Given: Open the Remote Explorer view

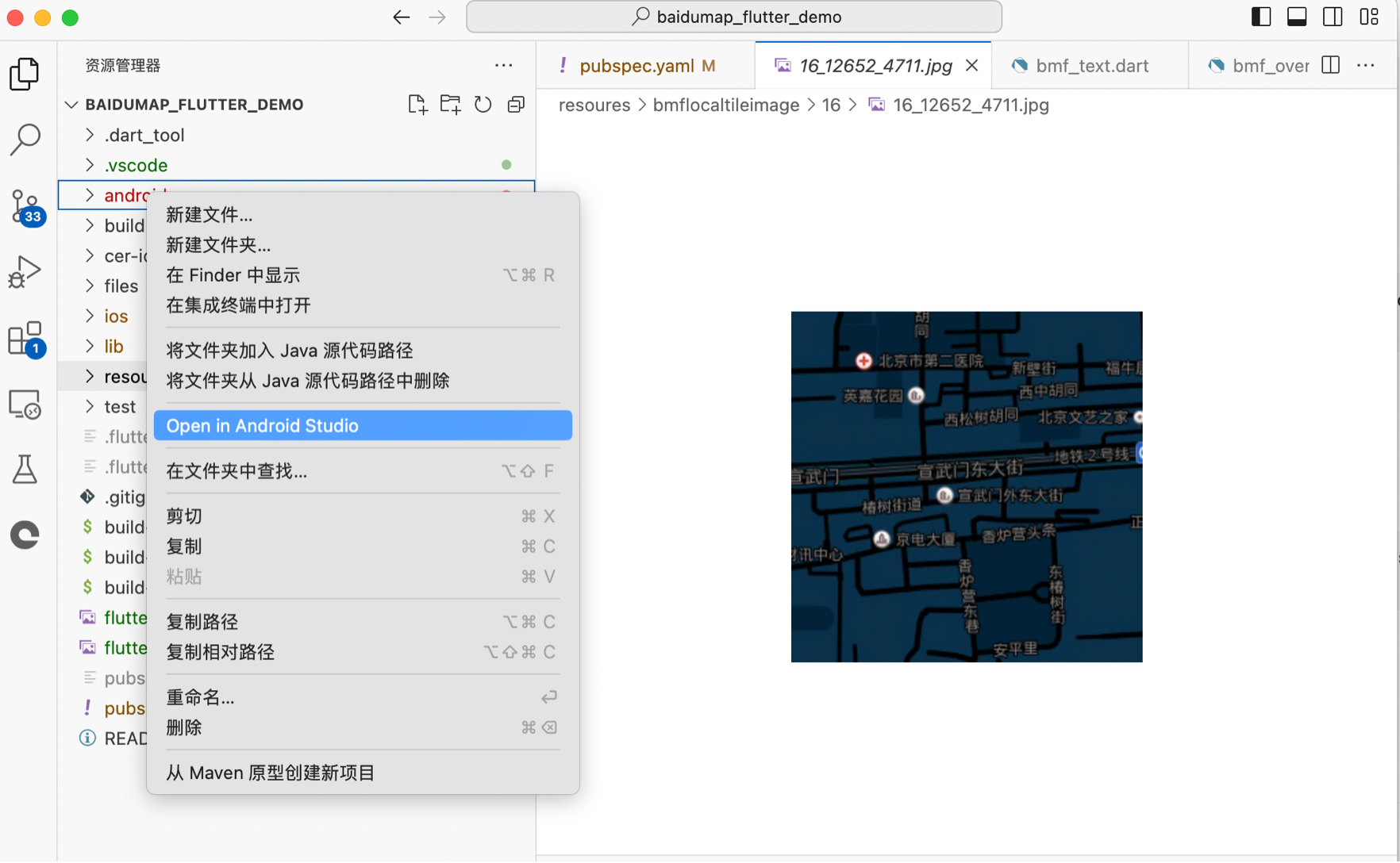Looking at the screenshot, I should click(x=26, y=405).
